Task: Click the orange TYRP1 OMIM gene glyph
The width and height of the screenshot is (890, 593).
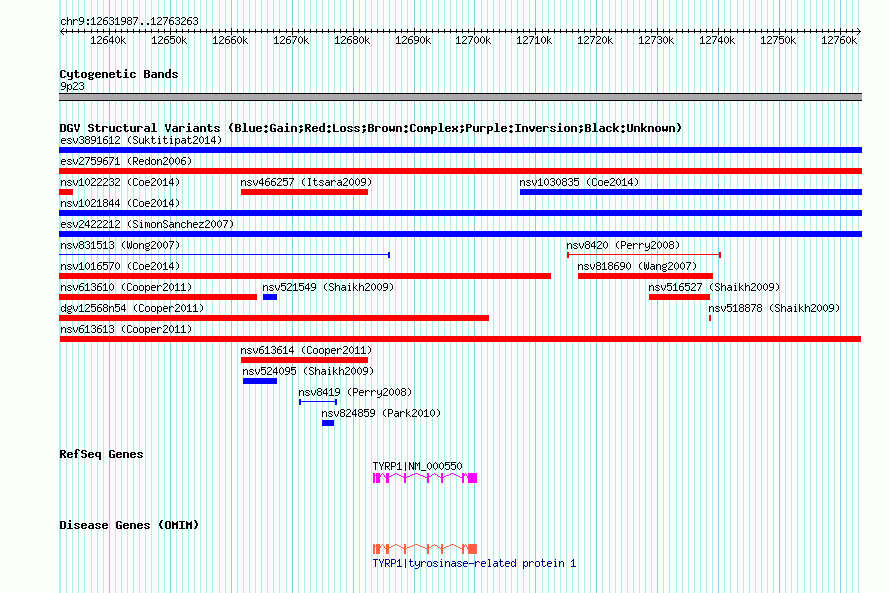Action: 425,549
